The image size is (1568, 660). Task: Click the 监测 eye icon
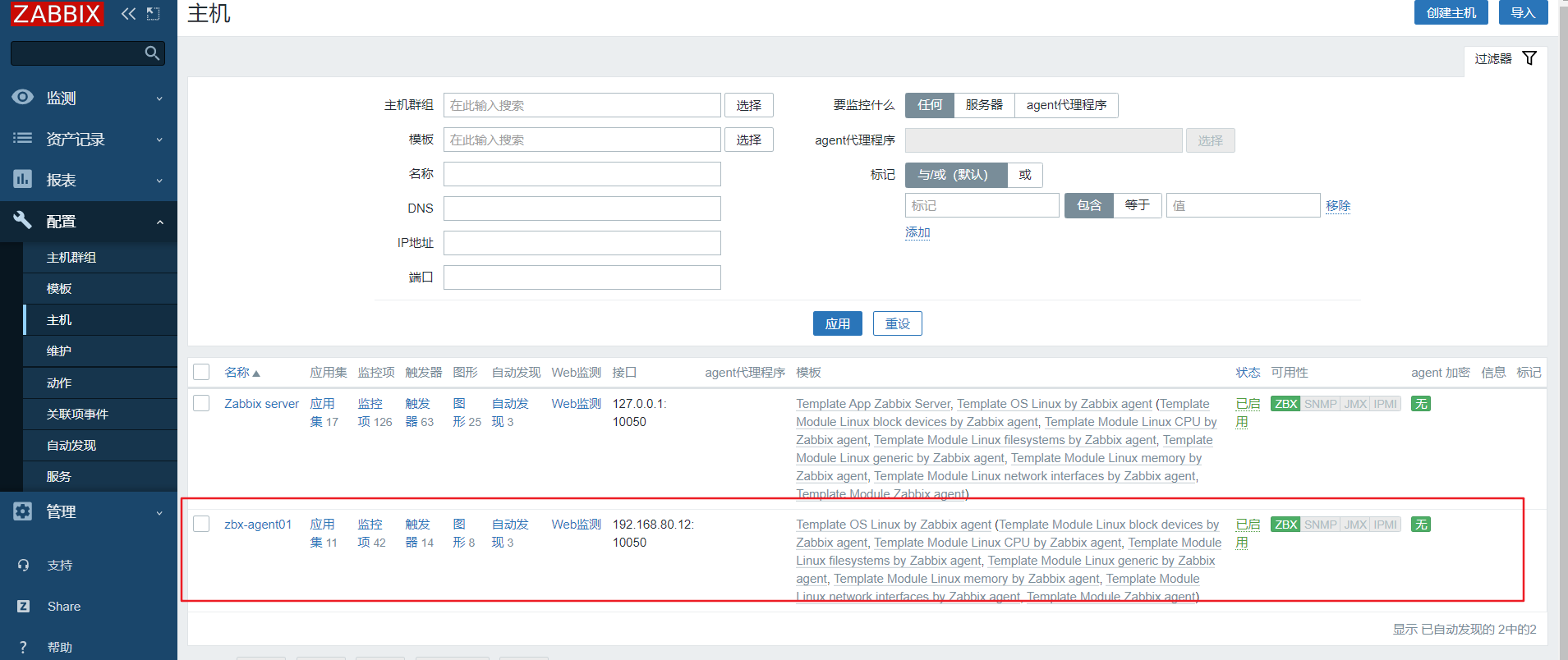pos(23,97)
